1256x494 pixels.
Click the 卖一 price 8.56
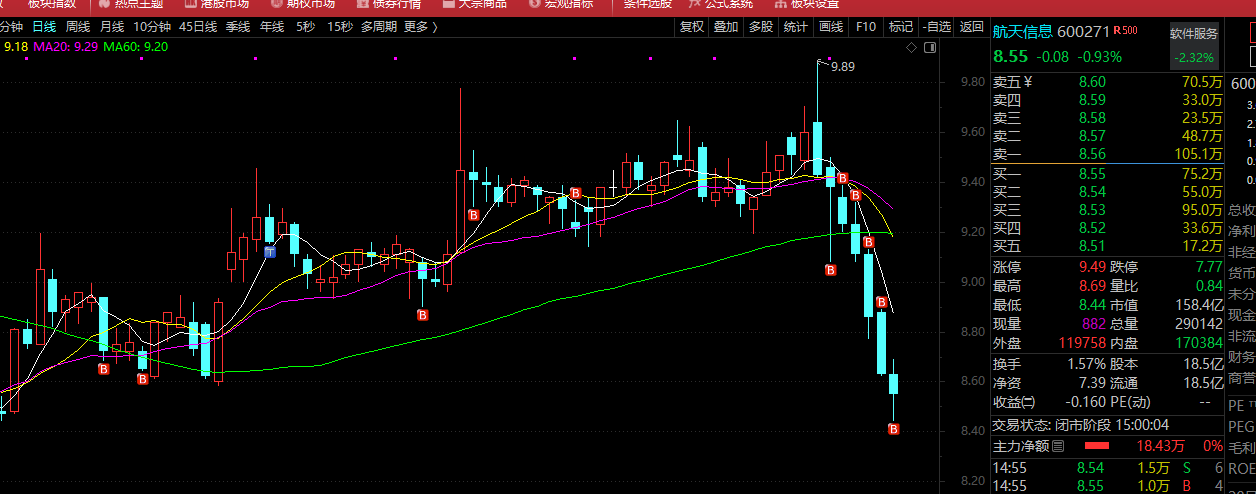click(1092, 154)
